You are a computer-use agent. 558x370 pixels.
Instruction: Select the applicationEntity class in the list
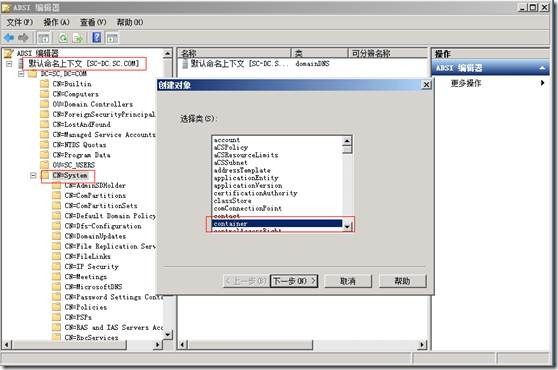(x=277, y=178)
